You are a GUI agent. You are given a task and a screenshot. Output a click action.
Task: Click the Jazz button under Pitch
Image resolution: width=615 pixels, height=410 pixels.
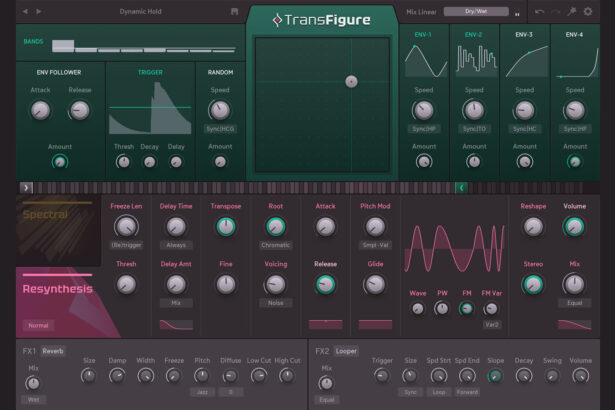202,392
